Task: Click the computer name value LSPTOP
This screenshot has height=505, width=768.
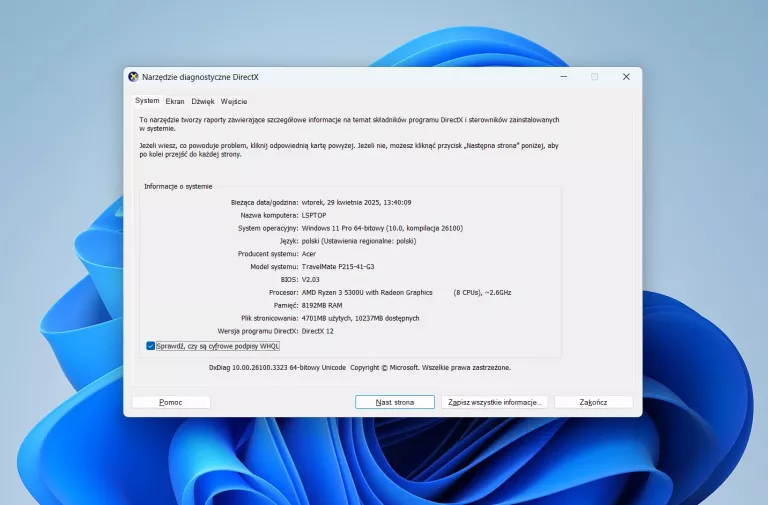Action: [x=314, y=215]
